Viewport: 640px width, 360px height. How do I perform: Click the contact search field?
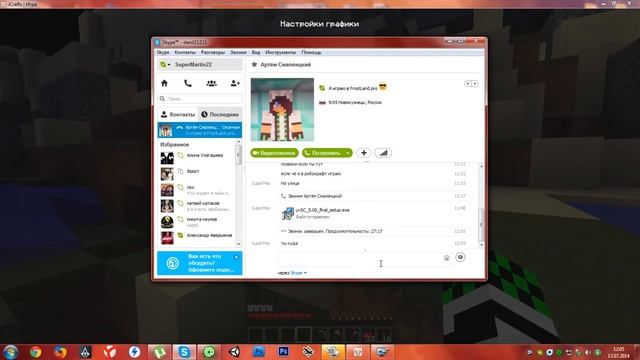tap(200, 99)
